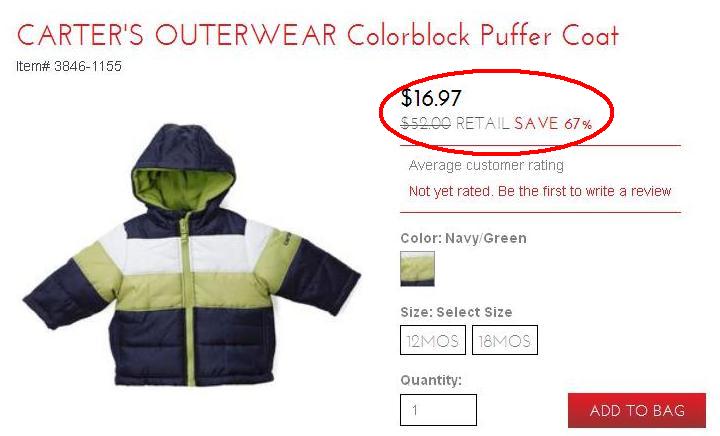Click the Average customer rating label
720x436 pixels.
click(486, 165)
